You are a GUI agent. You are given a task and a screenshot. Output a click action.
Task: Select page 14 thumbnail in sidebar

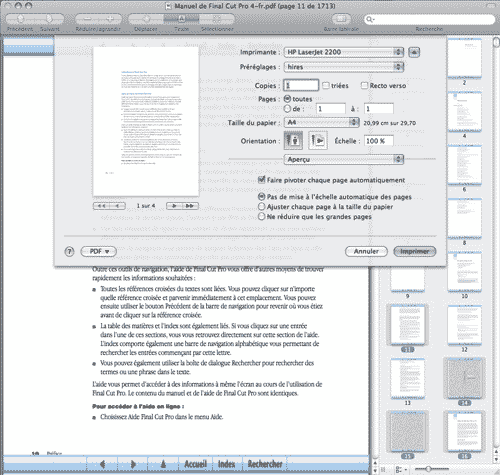pos(464,378)
